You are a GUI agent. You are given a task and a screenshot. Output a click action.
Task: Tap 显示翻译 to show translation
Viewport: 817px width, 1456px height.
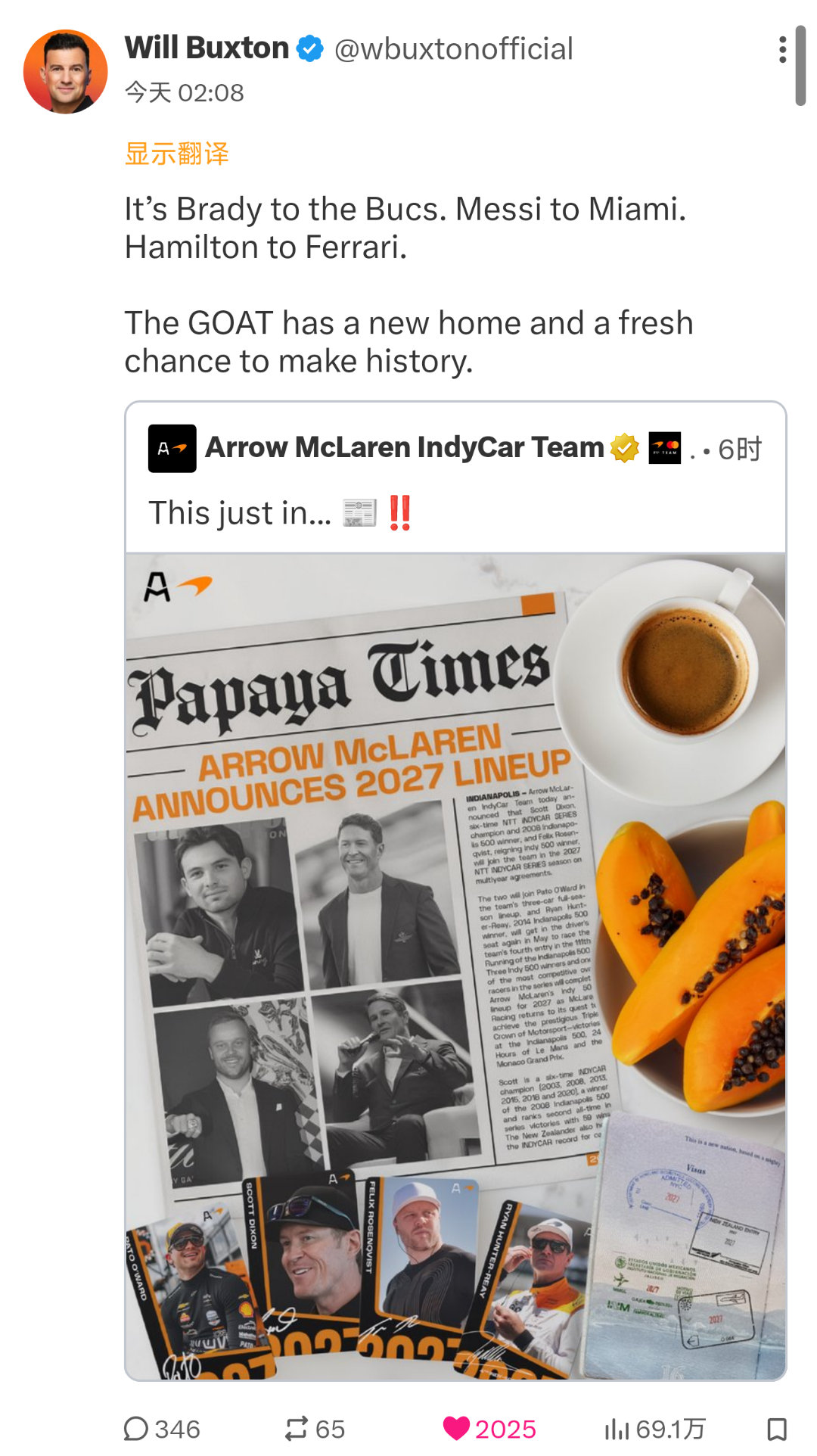pos(176,154)
